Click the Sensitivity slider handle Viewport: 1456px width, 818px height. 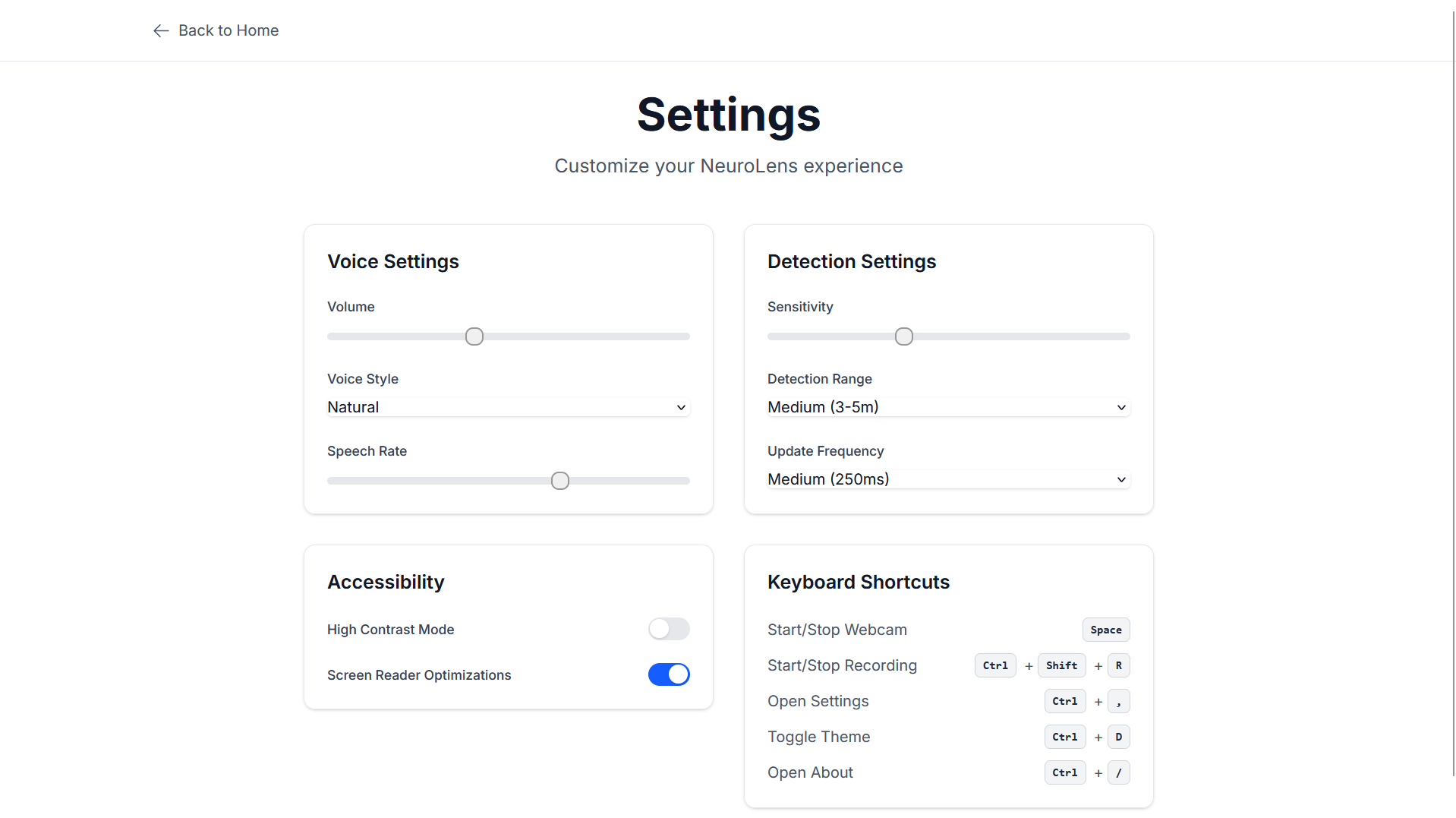point(904,336)
